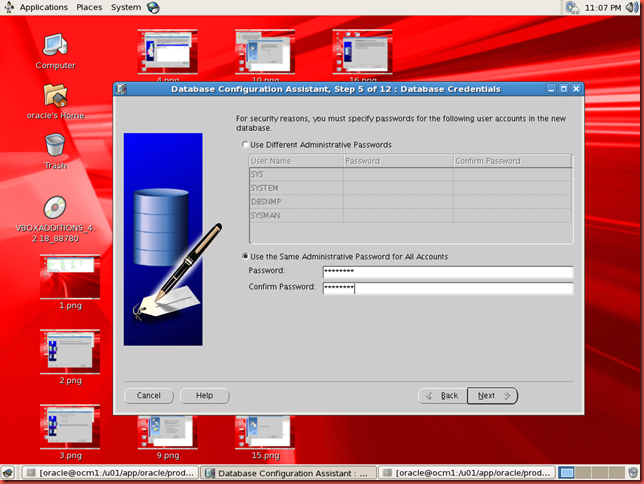
Task: Switch to the first workspace in the switcher
Action: (x=567, y=473)
